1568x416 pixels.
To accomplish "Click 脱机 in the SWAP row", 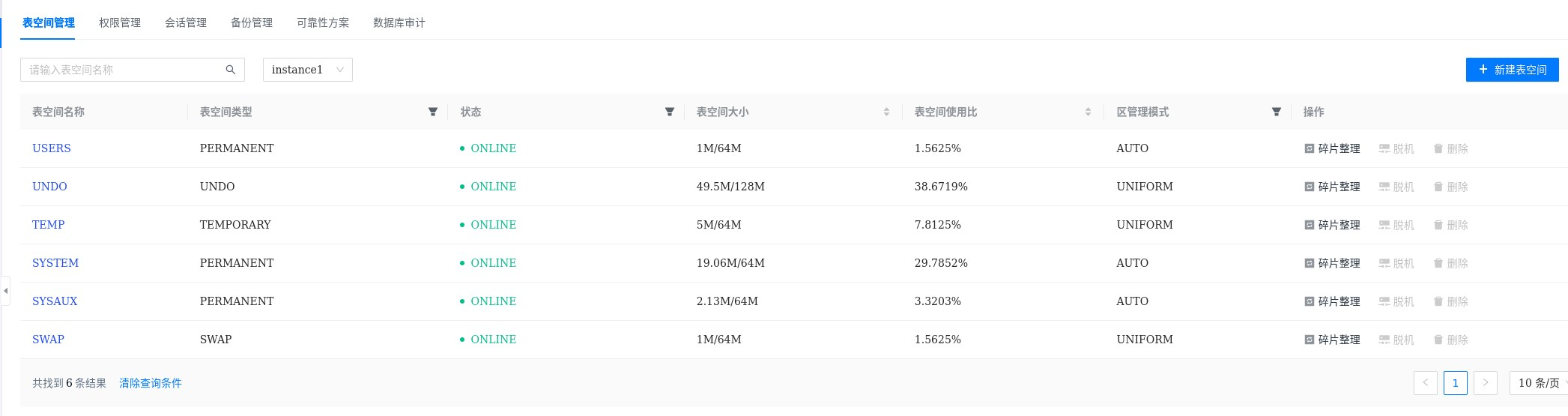I will (1396, 340).
